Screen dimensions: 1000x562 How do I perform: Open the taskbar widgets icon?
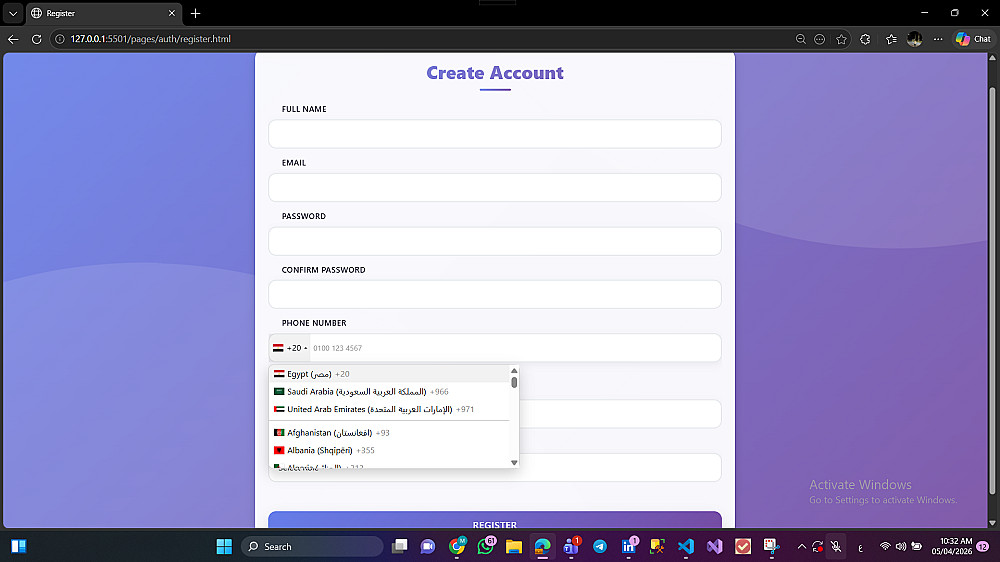pos(18,547)
